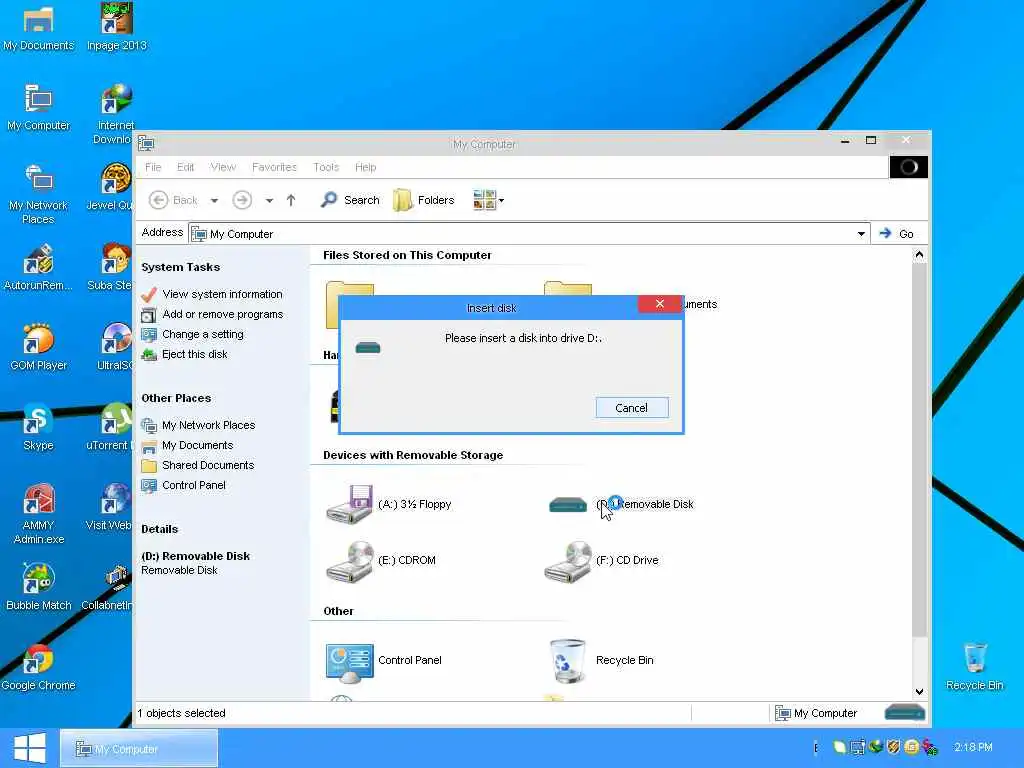The width and height of the screenshot is (1024, 768).
Task: Open Search from the toolbar
Action: pos(350,200)
